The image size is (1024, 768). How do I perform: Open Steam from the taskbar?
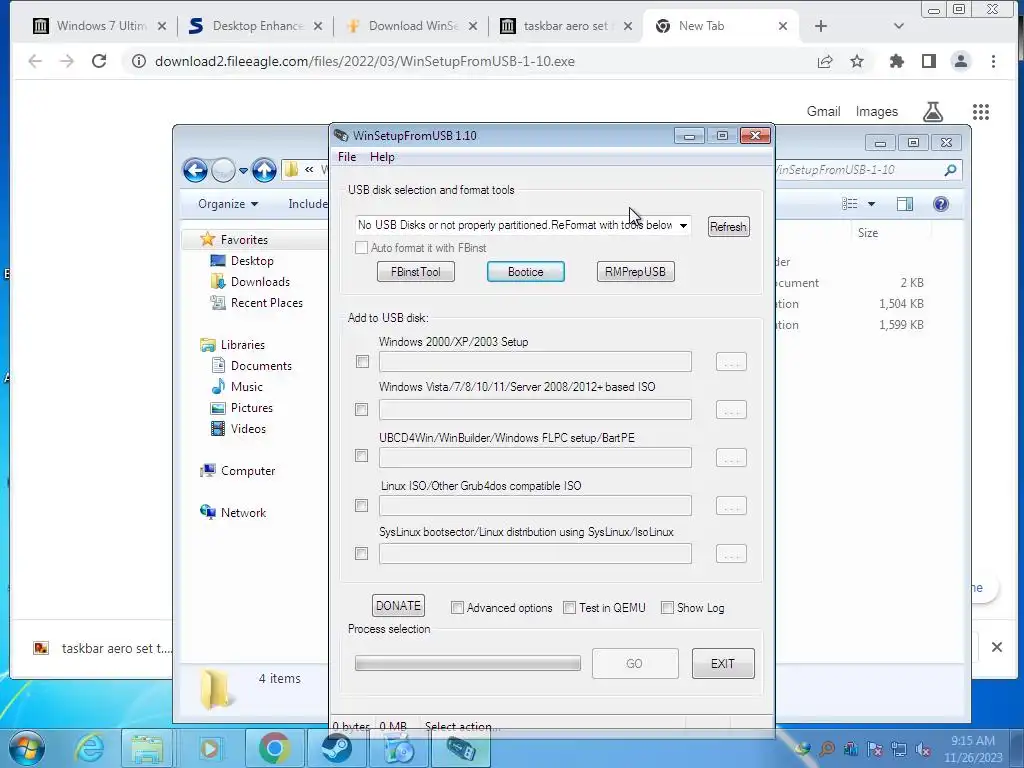[336, 748]
